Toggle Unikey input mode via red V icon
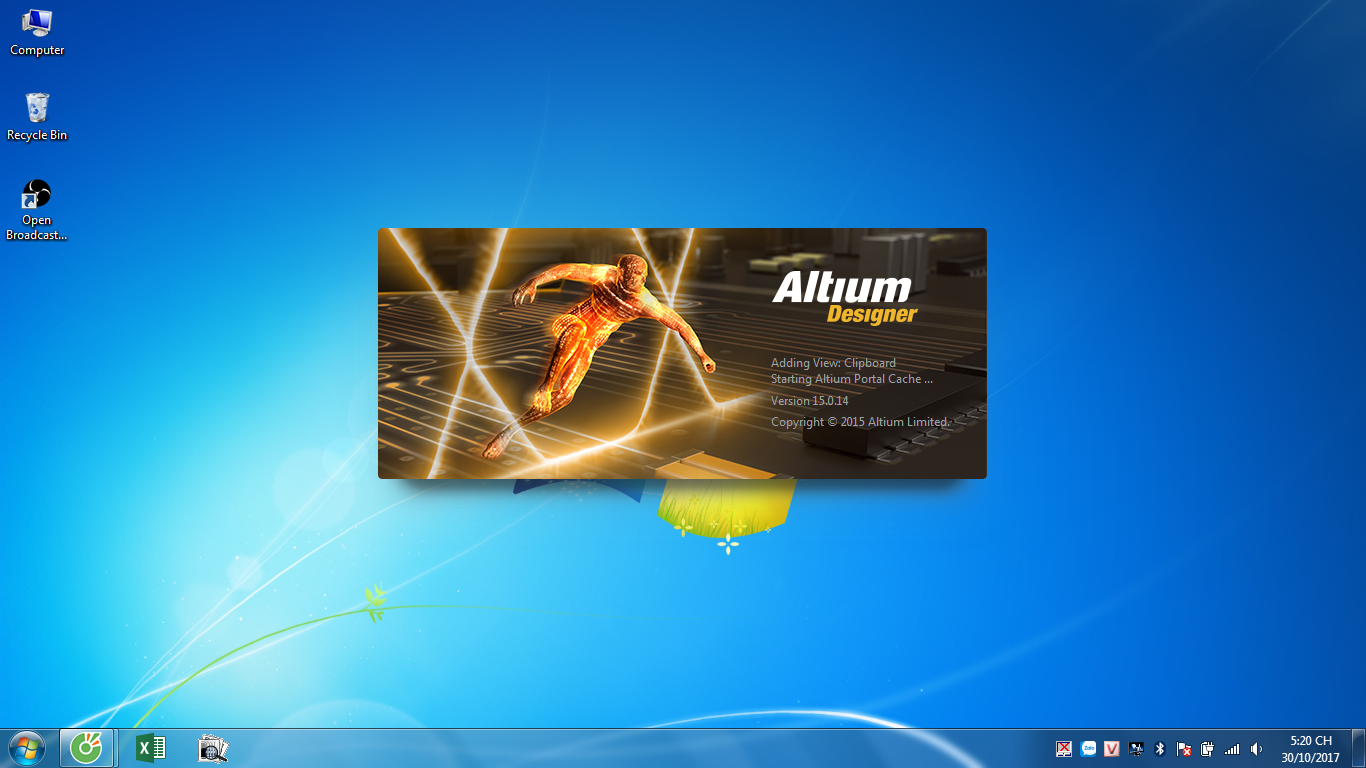Viewport: 1366px width, 768px height. coord(1111,748)
